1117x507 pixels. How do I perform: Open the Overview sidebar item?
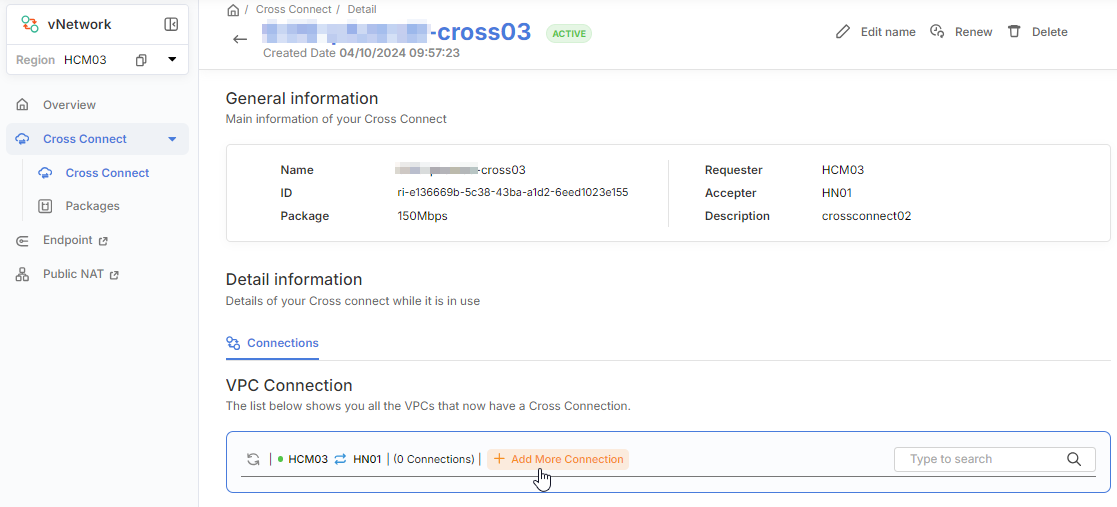click(x=69, y=105)
